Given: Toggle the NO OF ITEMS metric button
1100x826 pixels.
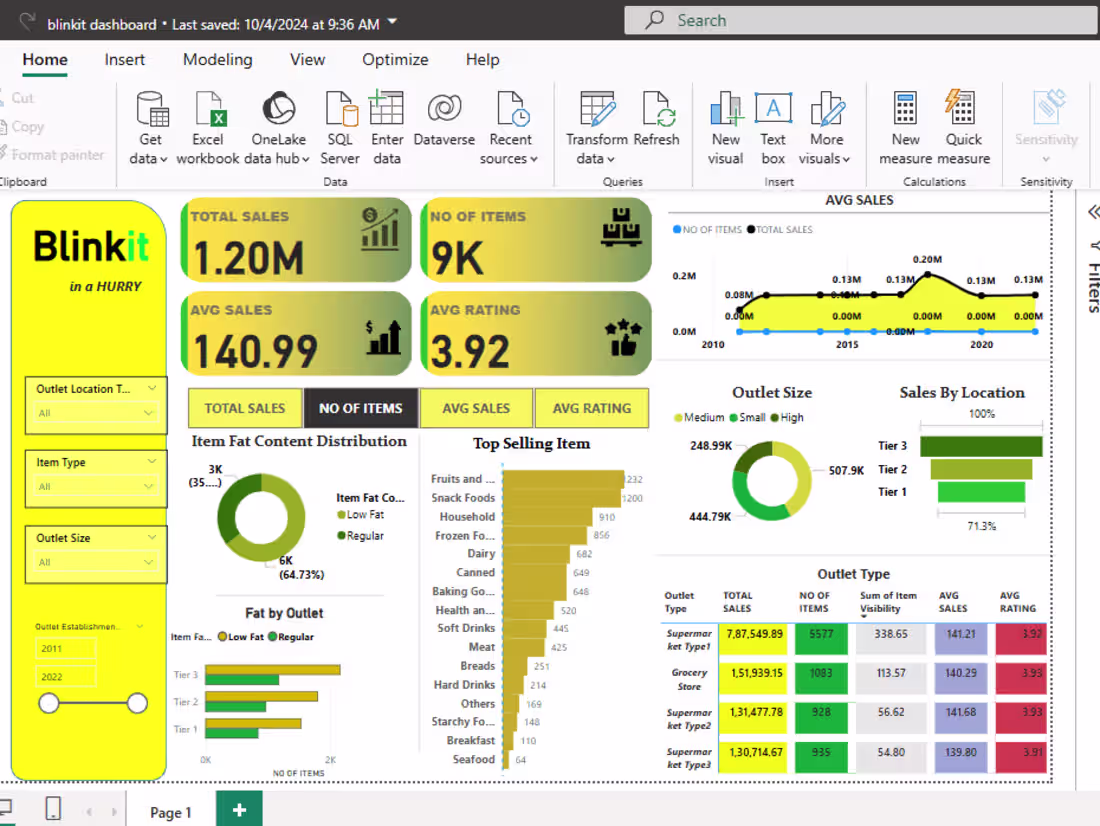Looking at the screenshot, I should 360,407.
